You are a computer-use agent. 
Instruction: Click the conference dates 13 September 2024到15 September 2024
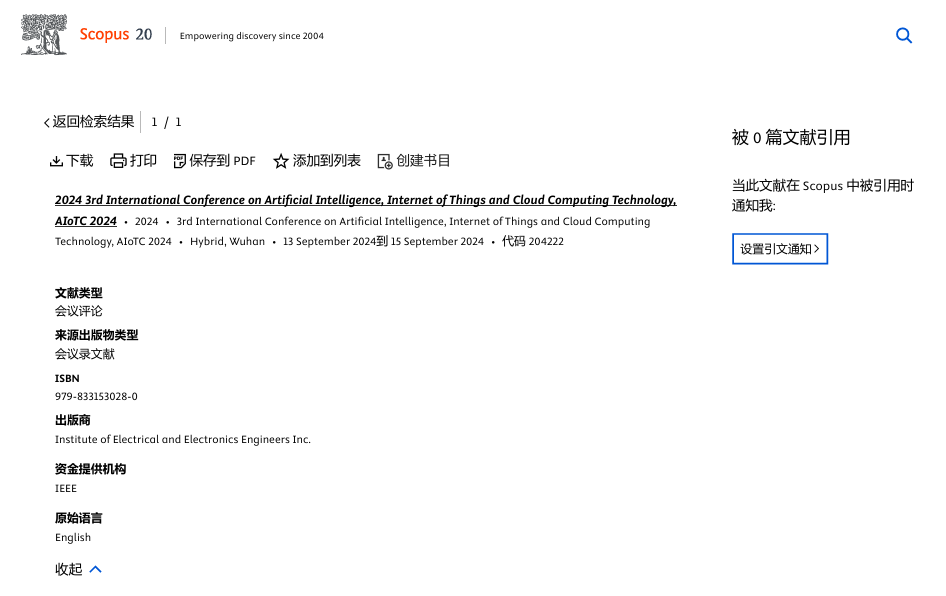pos(383,241)
